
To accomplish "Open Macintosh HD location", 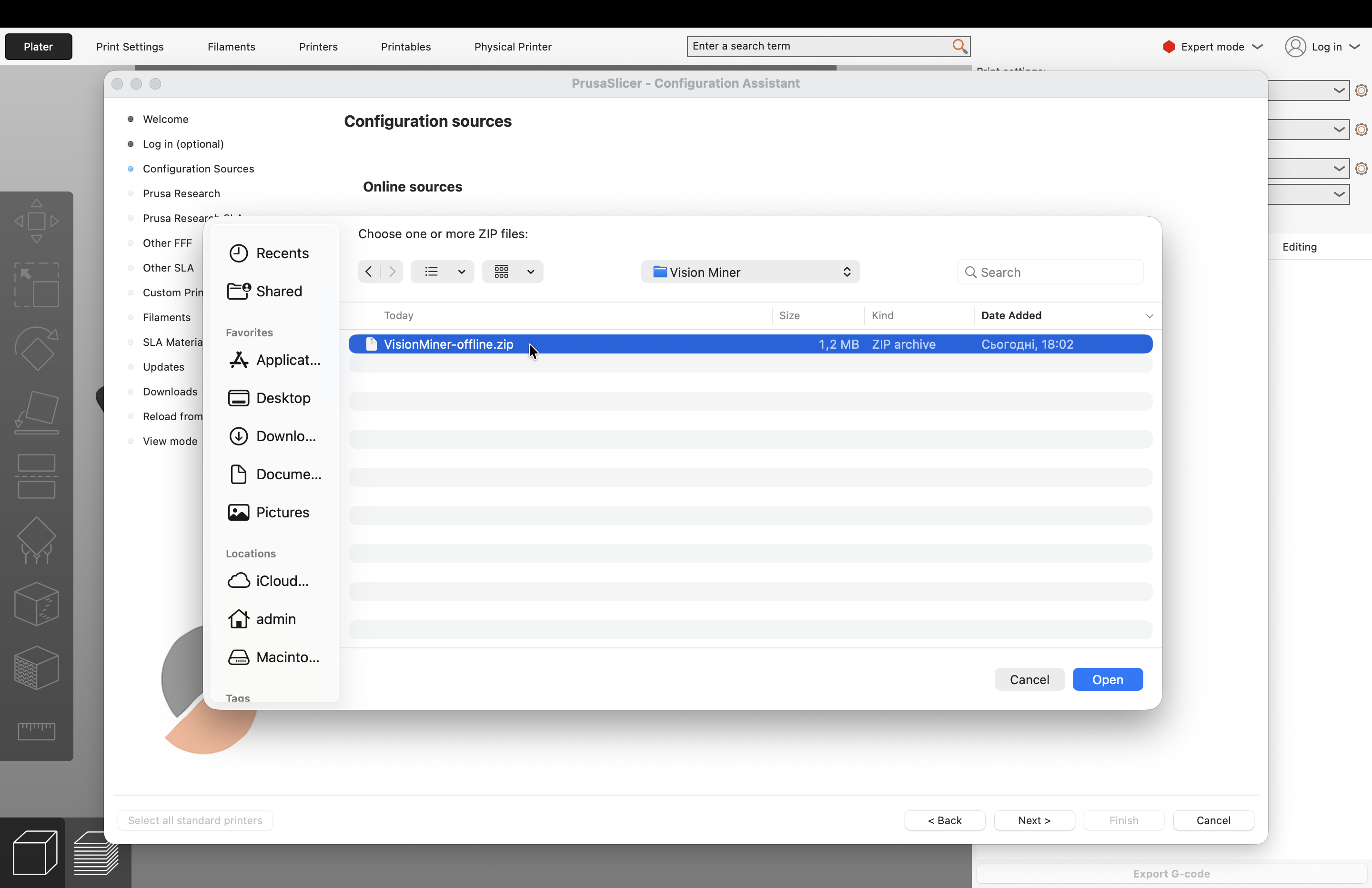I will coord(274,657).
